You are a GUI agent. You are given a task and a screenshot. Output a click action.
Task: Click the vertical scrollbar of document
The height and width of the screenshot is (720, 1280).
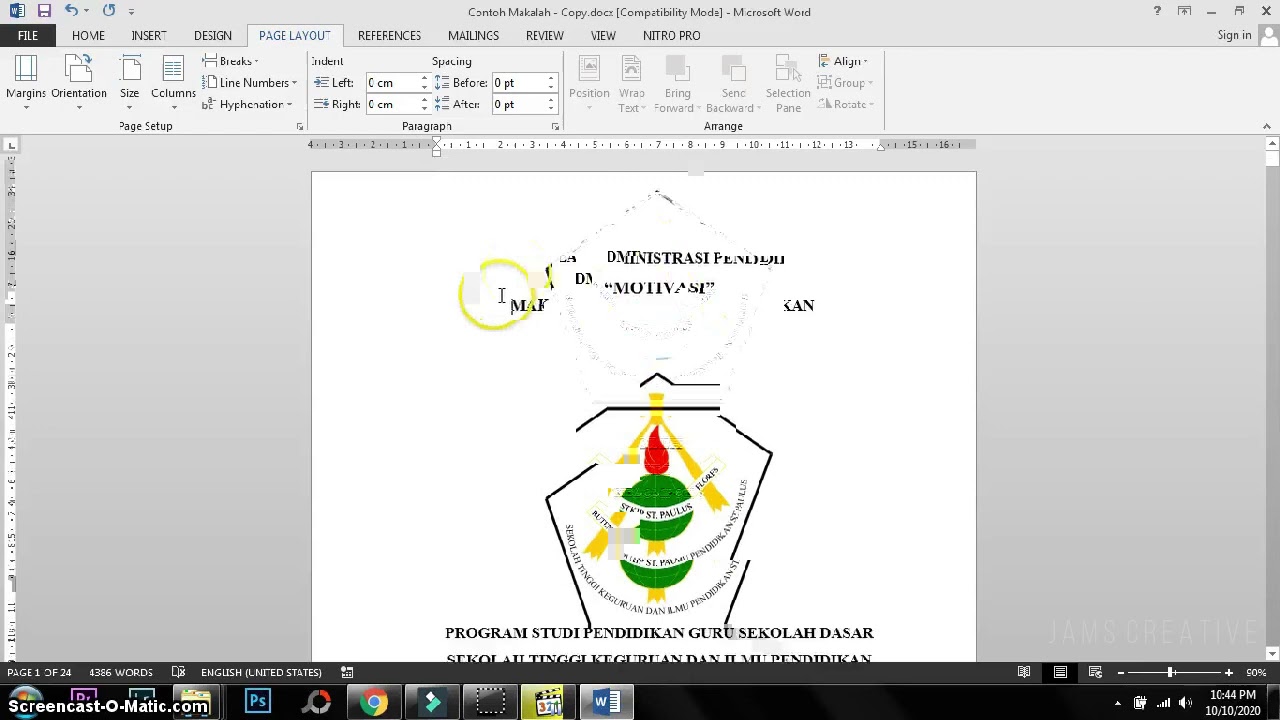[1271, 400]
